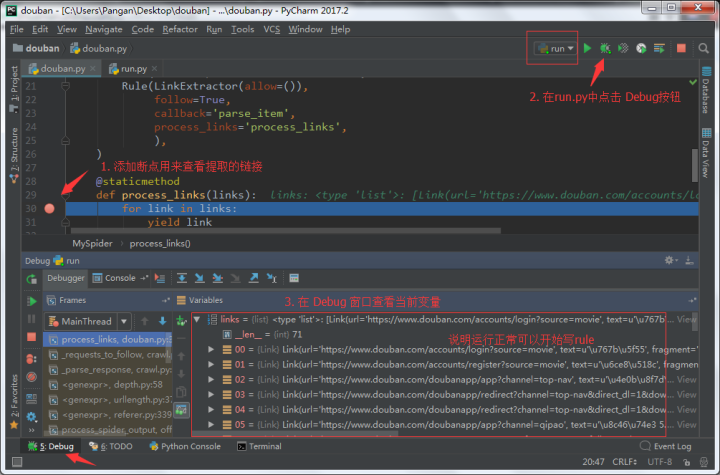Select _parse_response, crawl.py frame
The height and width of the screenshot is (475, 720).
point(108,370)
